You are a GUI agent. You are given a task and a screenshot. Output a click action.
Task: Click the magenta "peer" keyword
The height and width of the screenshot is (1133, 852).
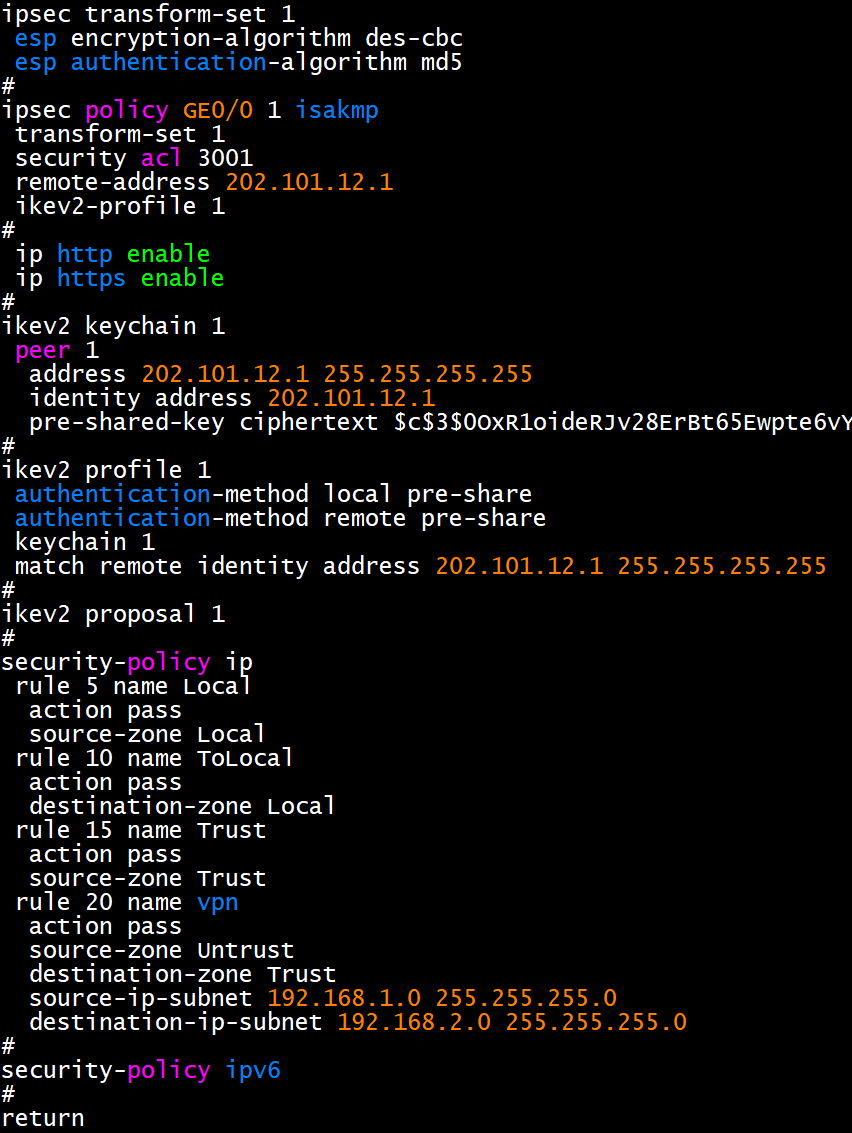click(43, 350)
